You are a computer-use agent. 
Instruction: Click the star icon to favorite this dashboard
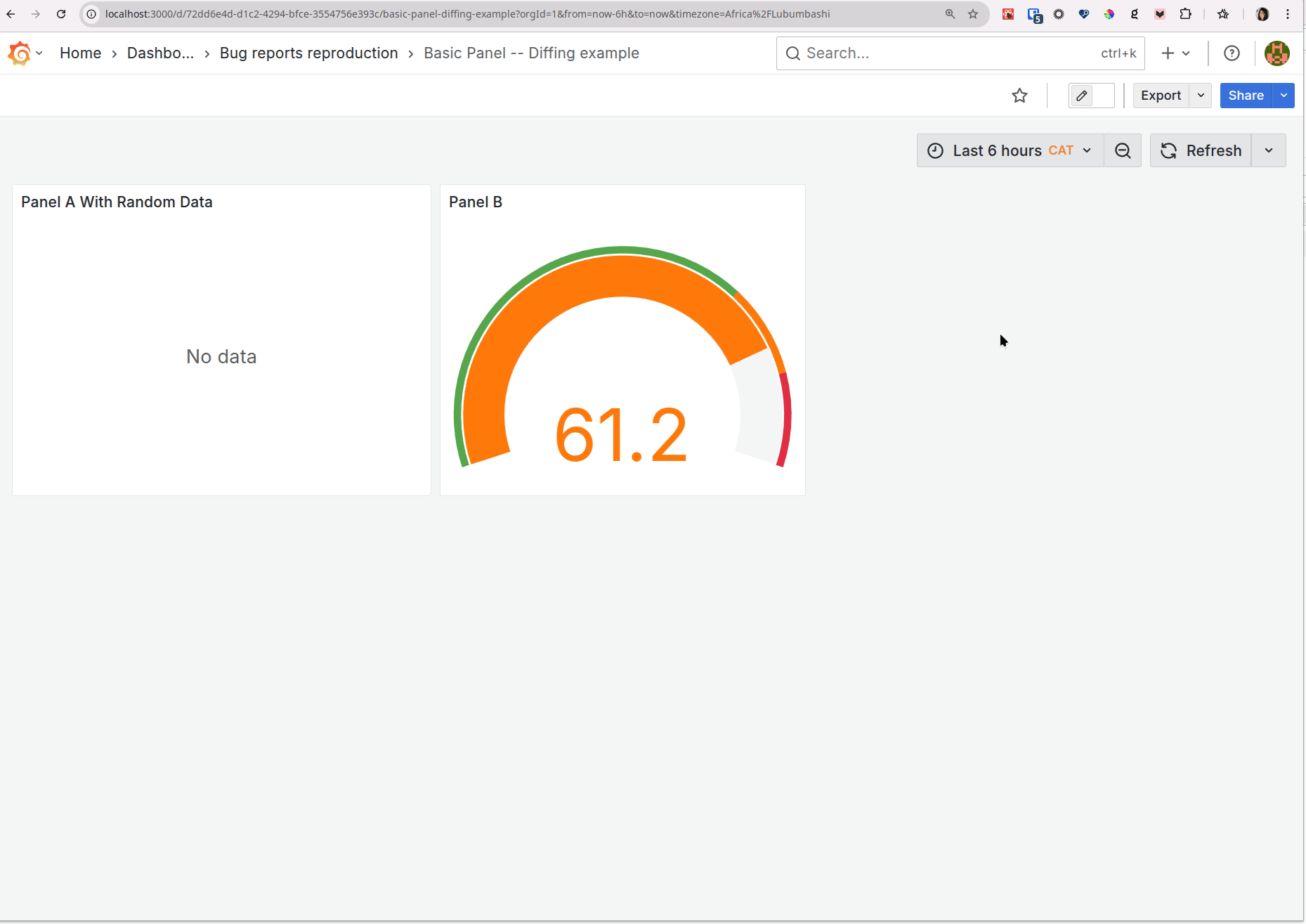click(1020, 96)
